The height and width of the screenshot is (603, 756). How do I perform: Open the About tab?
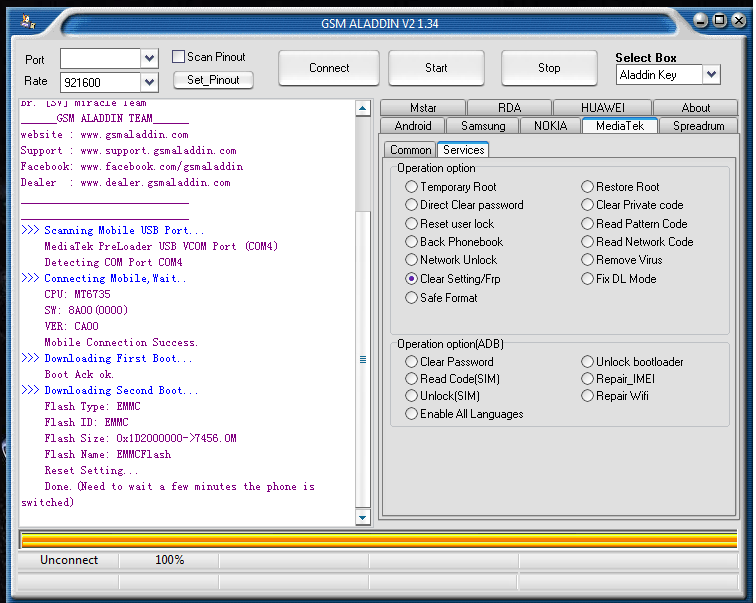click(695, 107)
